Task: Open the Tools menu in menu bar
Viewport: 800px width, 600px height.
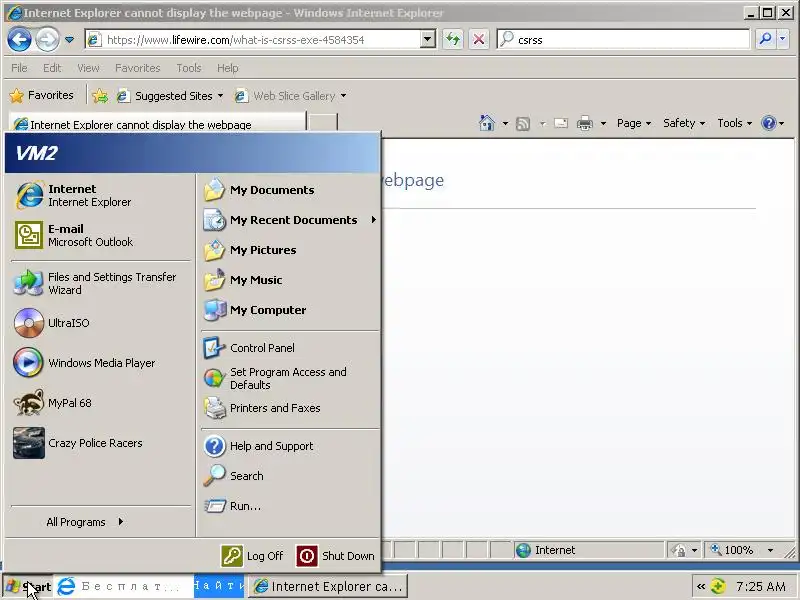Action: point(189,68)
